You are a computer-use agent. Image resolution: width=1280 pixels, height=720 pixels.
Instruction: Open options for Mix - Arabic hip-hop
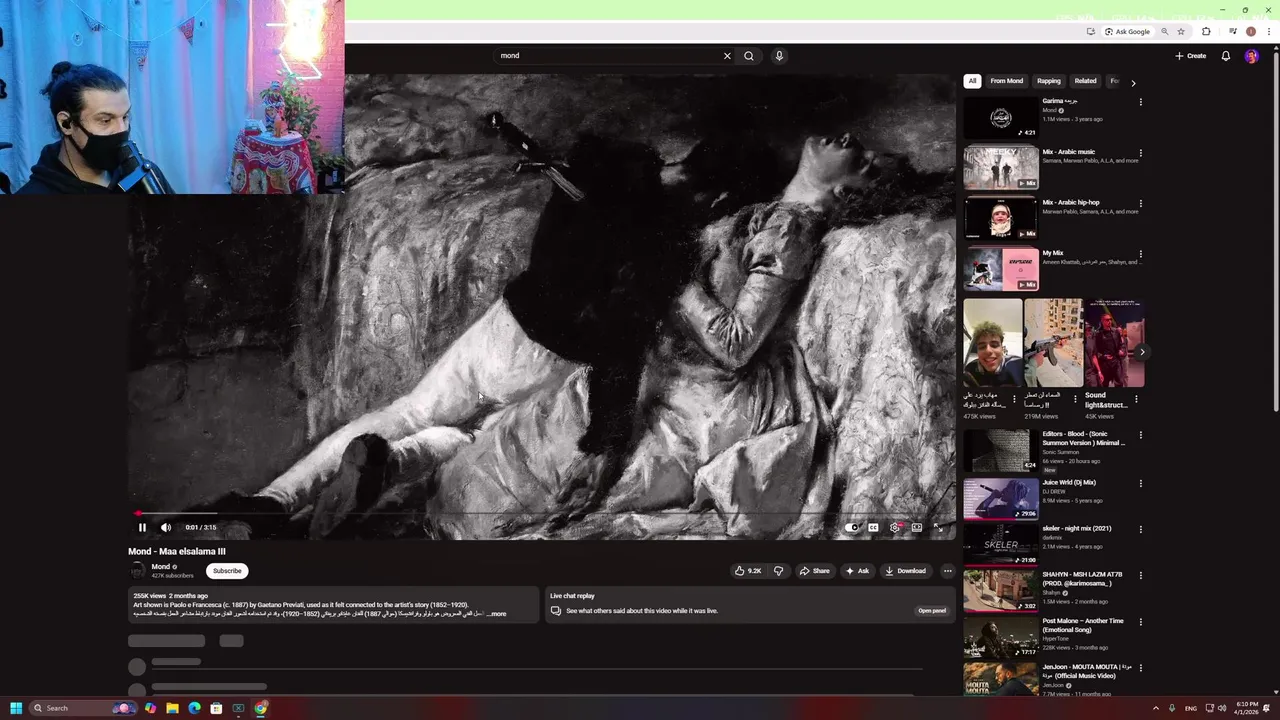click(x=1140, y=204)
